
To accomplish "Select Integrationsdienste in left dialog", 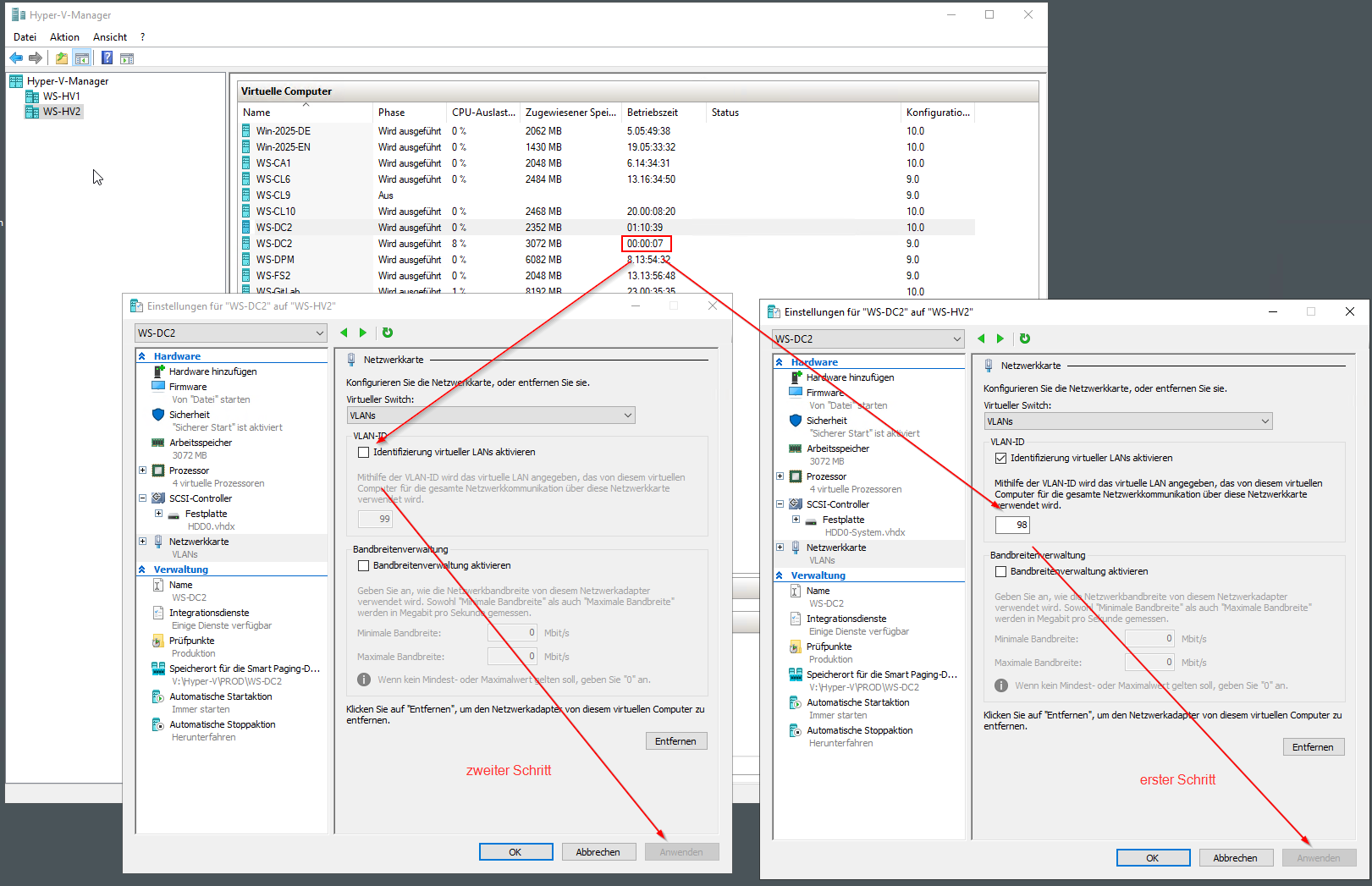I will tap(209, 613).
